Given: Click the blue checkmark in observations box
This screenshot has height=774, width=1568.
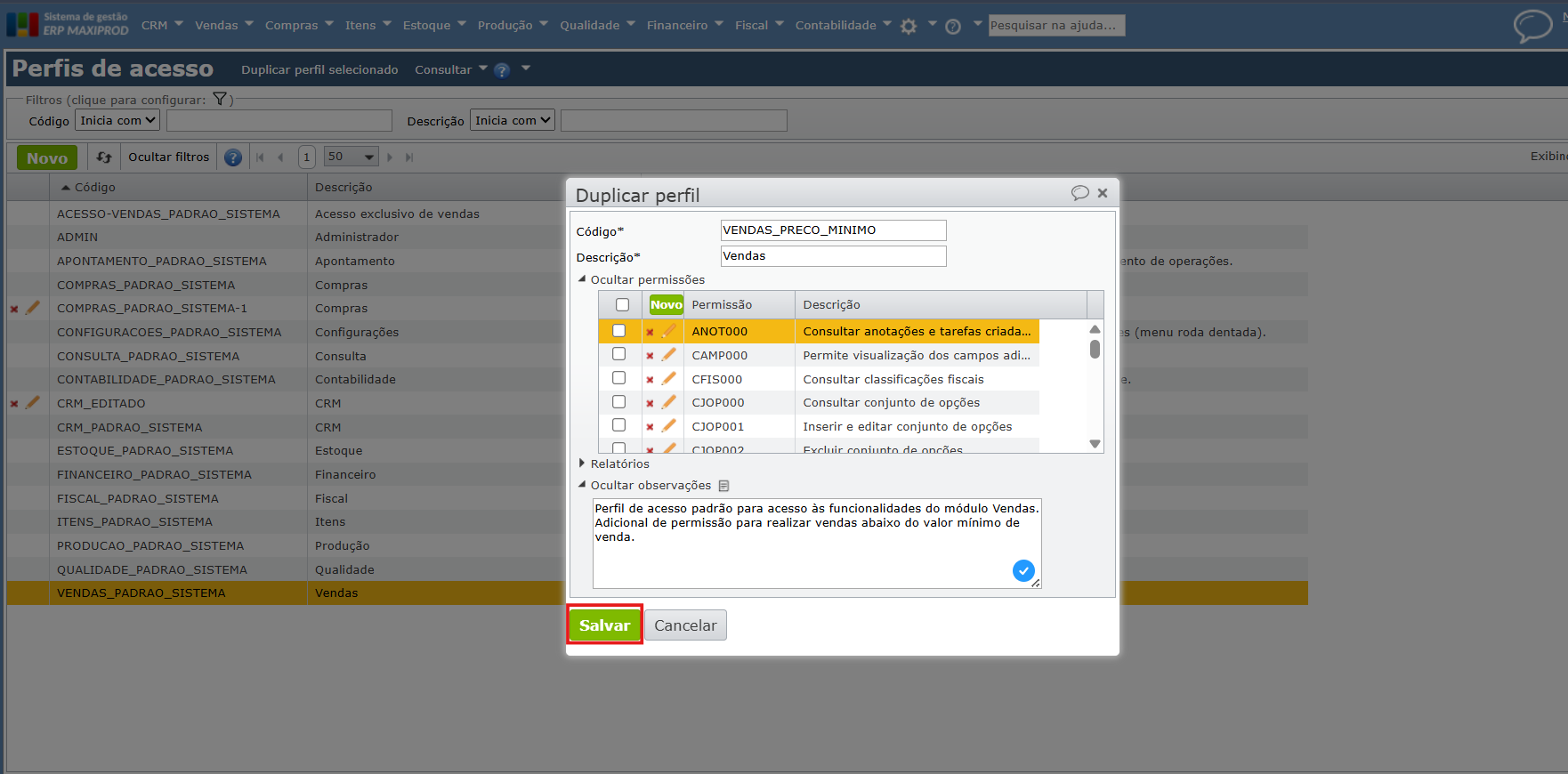Looking at the screenshot, I should (x=1023, y=570).
